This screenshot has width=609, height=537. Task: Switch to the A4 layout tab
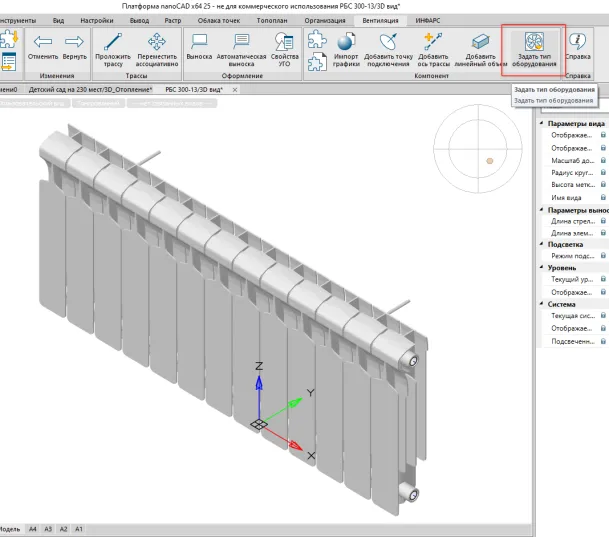pos(32,528)
